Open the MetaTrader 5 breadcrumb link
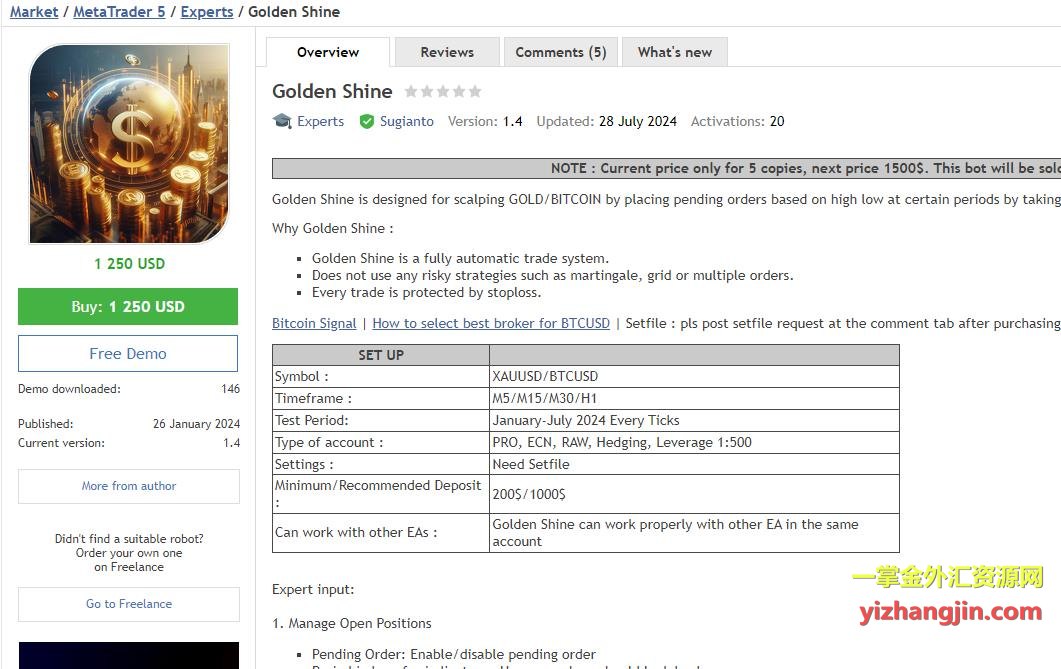The image size is (1061, 669). 119,12
